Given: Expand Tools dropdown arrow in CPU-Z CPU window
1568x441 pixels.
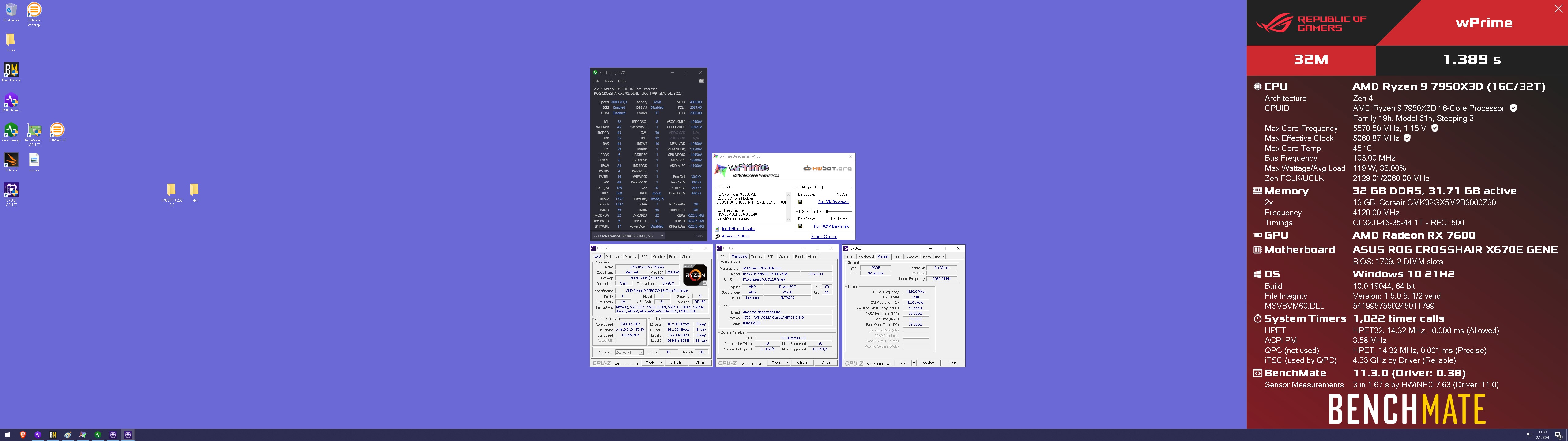Looking at the screenshot, I should [661, 362].
